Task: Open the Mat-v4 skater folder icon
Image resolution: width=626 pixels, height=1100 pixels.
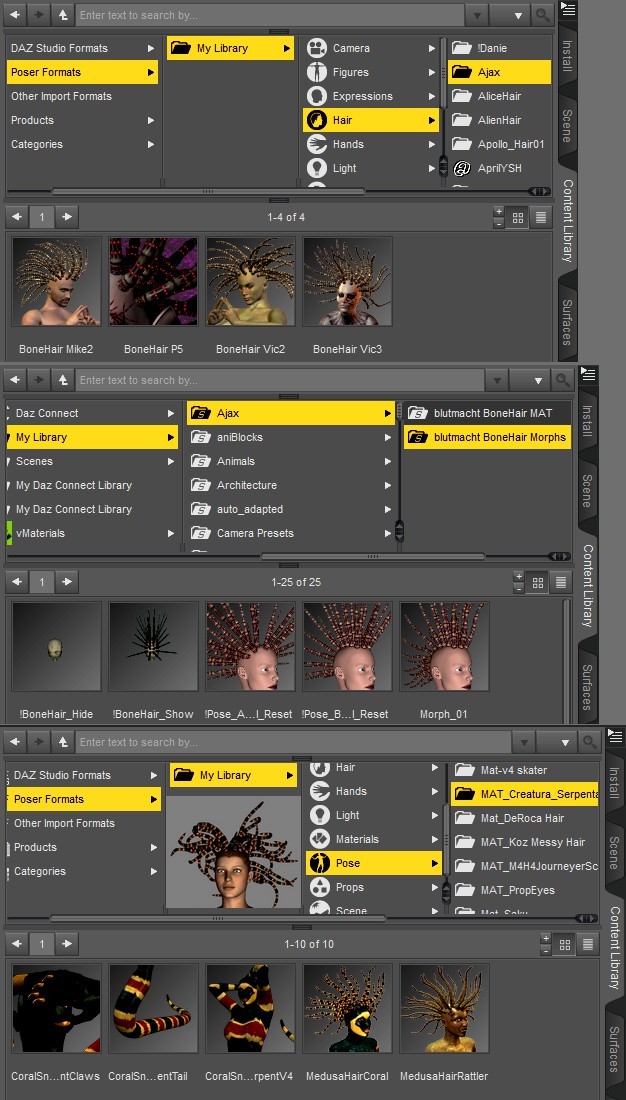Action: point(465,770)
